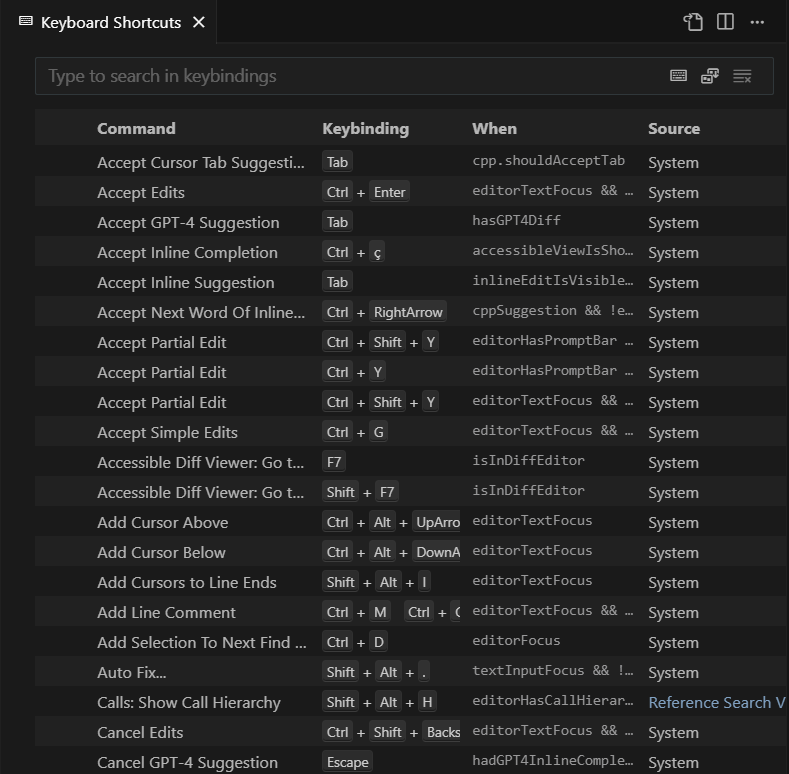
Task: Select the Add Cursor Below command
Action: (x=161, y=553)
